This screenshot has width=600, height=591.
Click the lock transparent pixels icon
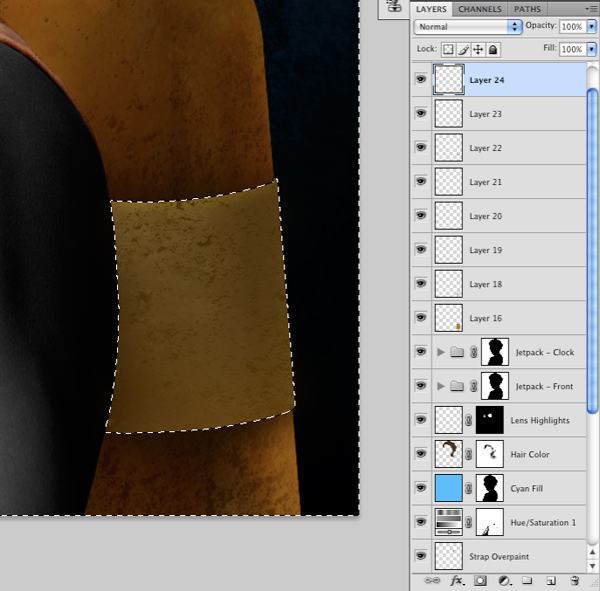pyautogui.click(x=448, y=50)
